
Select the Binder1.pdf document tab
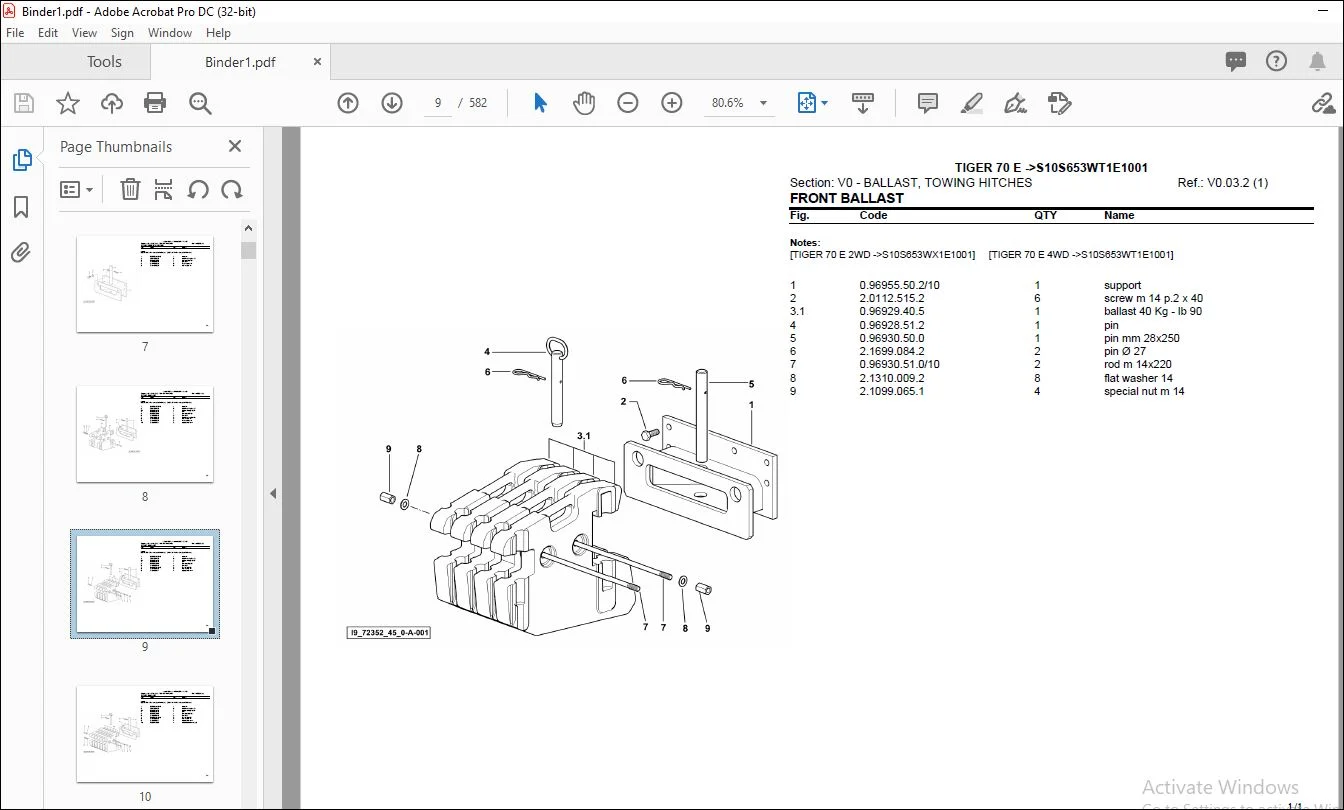[x=240, y=62]
